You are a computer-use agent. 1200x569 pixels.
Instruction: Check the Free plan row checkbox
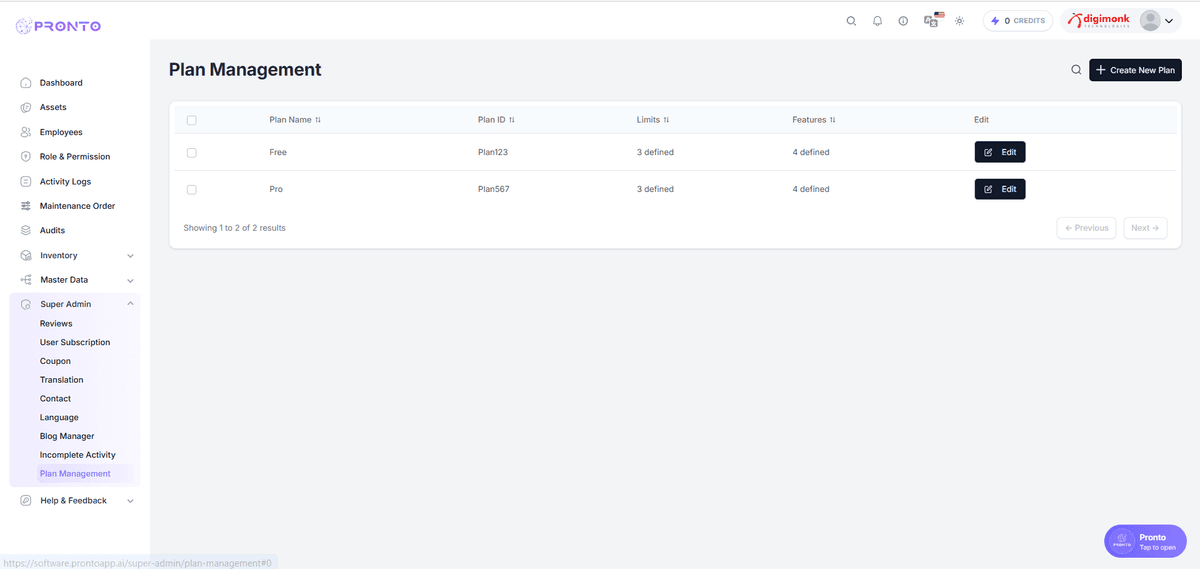(x=192, y=152)
